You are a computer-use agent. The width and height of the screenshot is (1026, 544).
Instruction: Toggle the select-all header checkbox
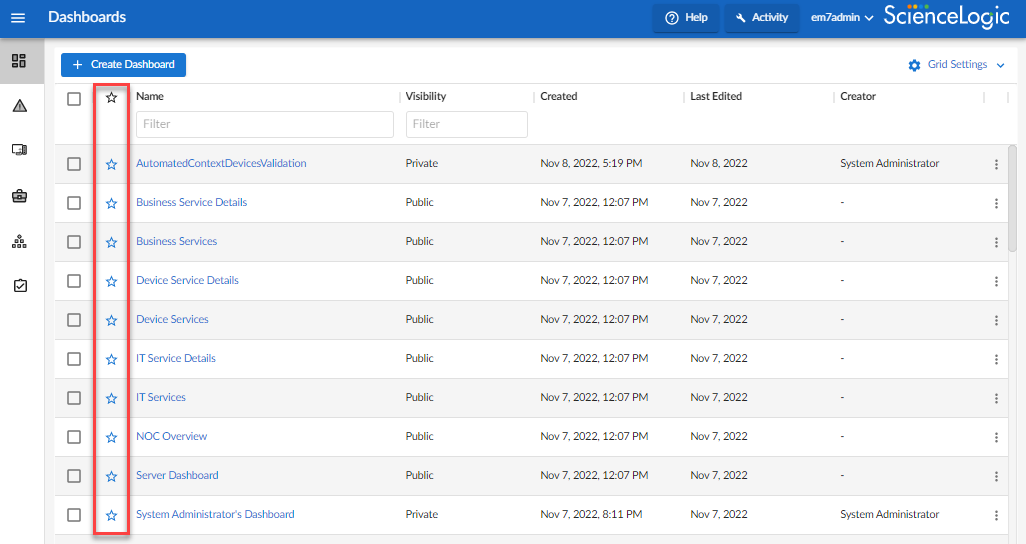pyautogui.click(x=74, y=98)
